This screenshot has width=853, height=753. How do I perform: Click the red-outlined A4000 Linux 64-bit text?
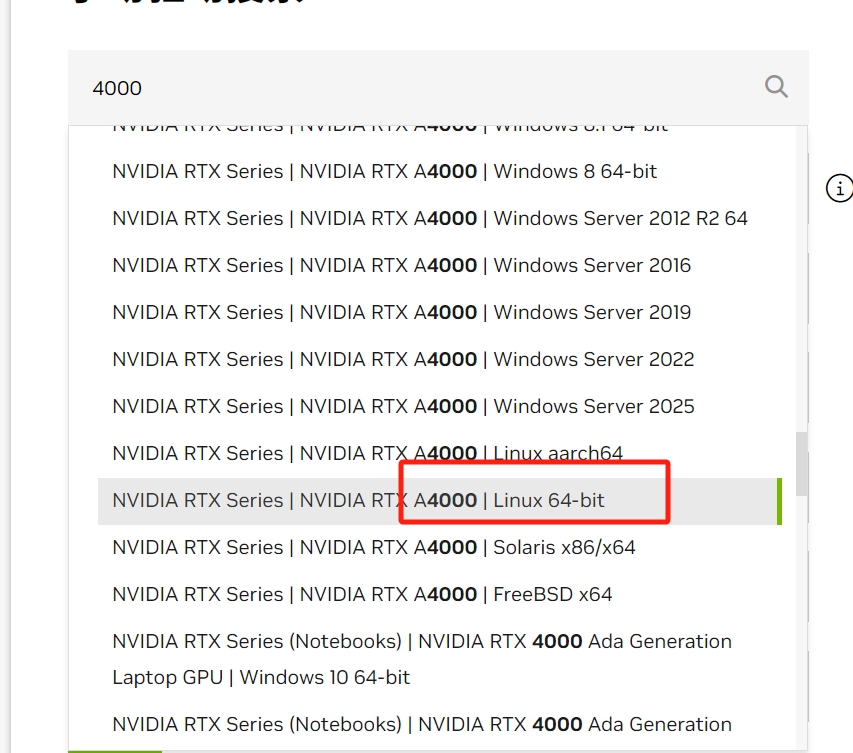533,500
